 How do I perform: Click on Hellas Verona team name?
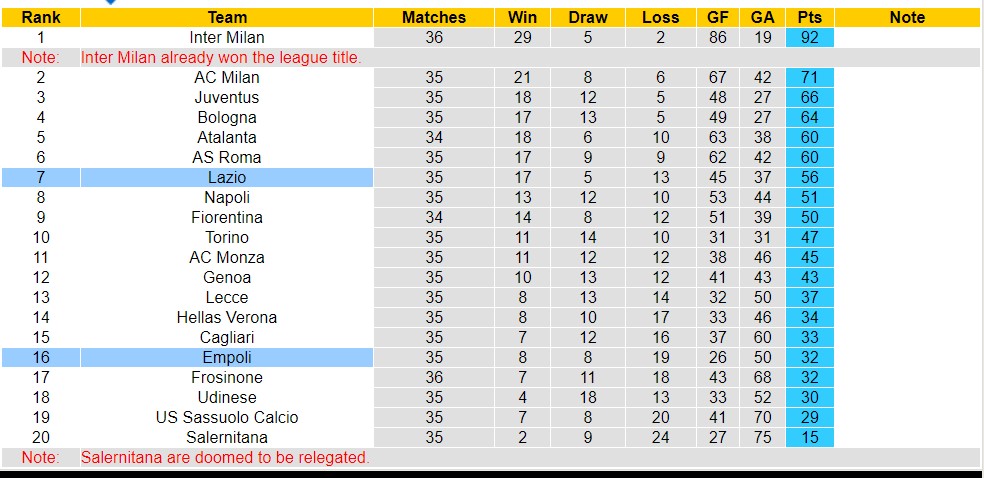[227, 317]
